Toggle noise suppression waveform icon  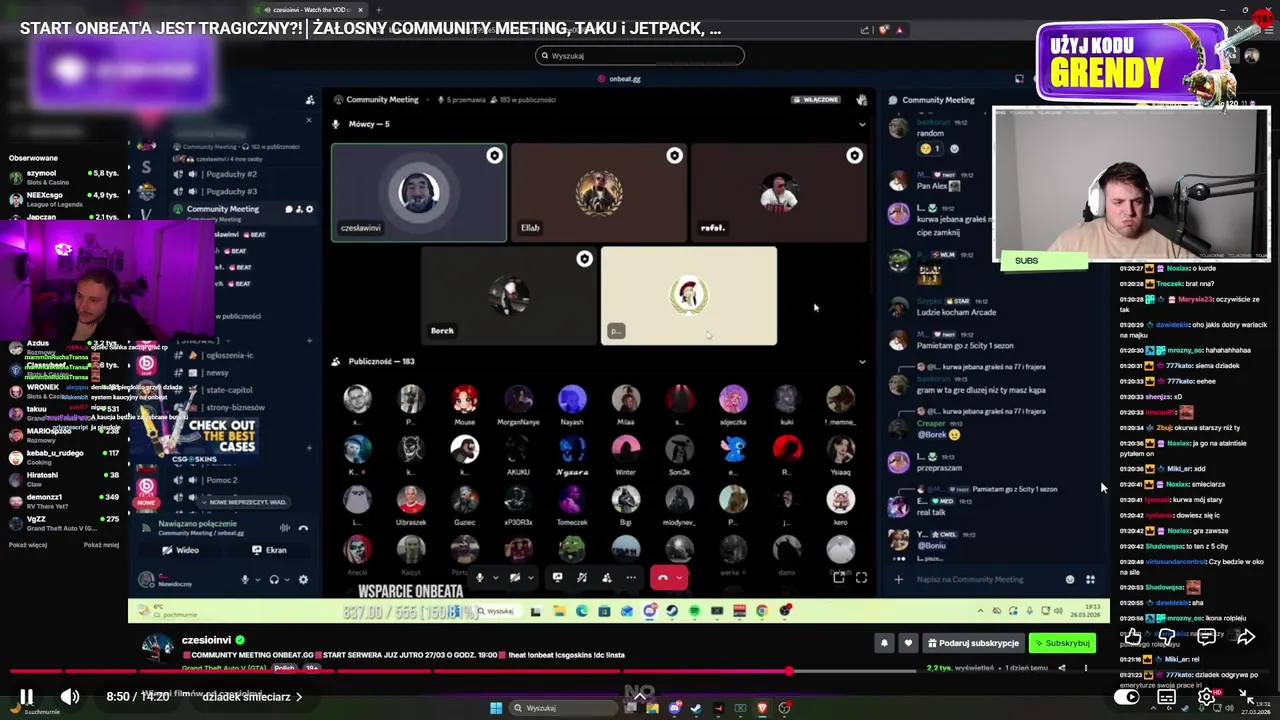284,527
